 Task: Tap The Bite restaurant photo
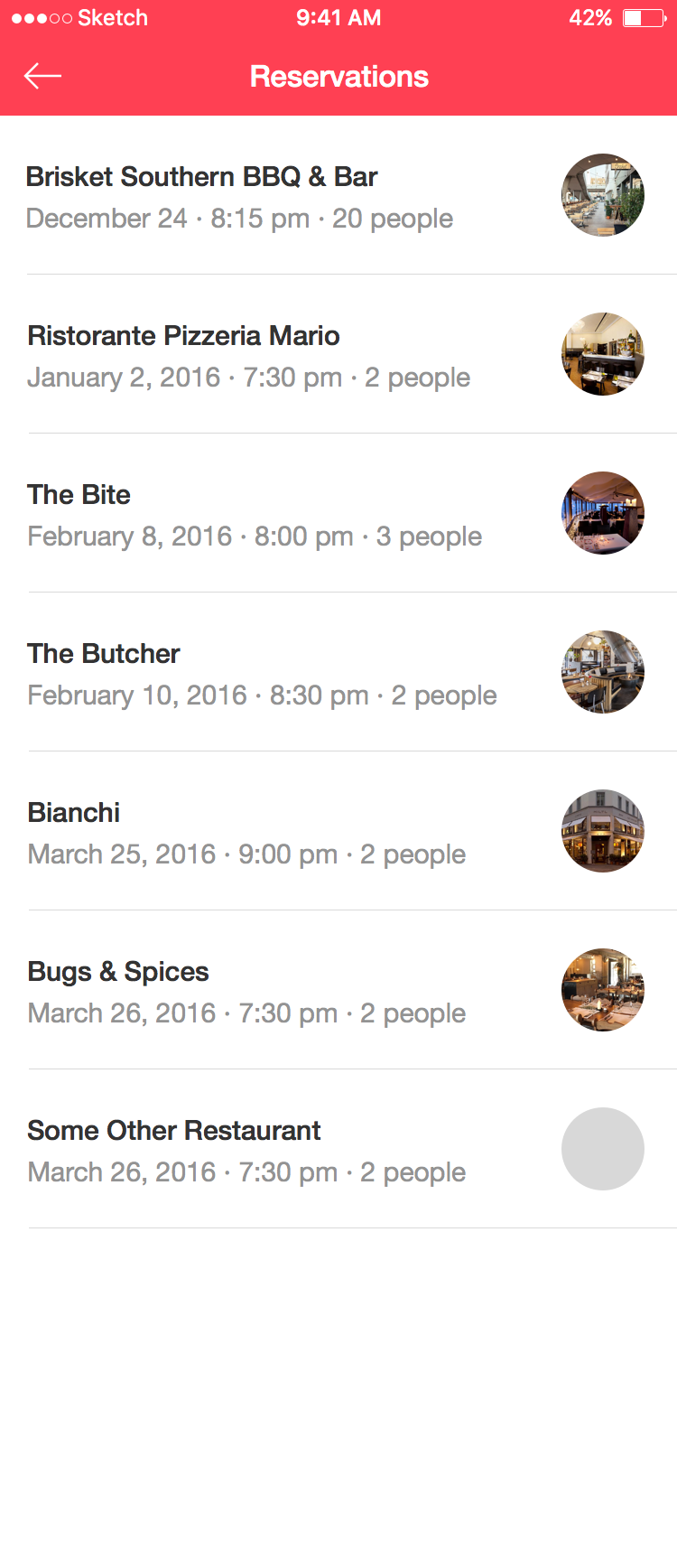(603, 513)
